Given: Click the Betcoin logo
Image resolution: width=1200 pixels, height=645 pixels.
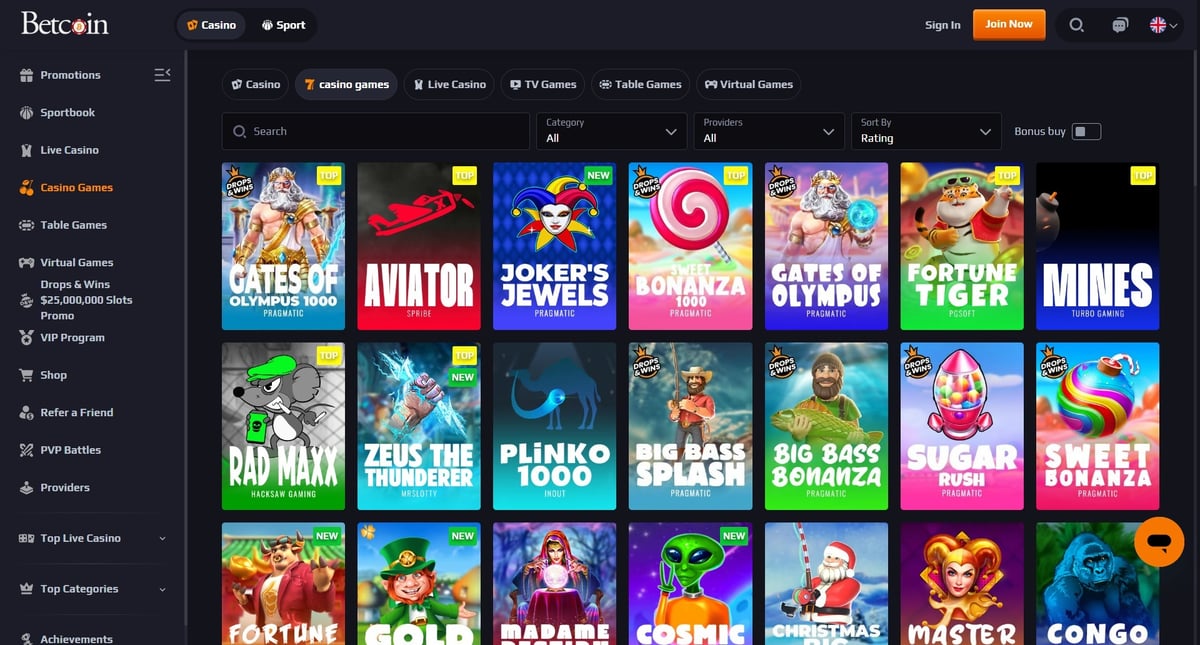Looking at the screenshot, I should pos(65,24).
